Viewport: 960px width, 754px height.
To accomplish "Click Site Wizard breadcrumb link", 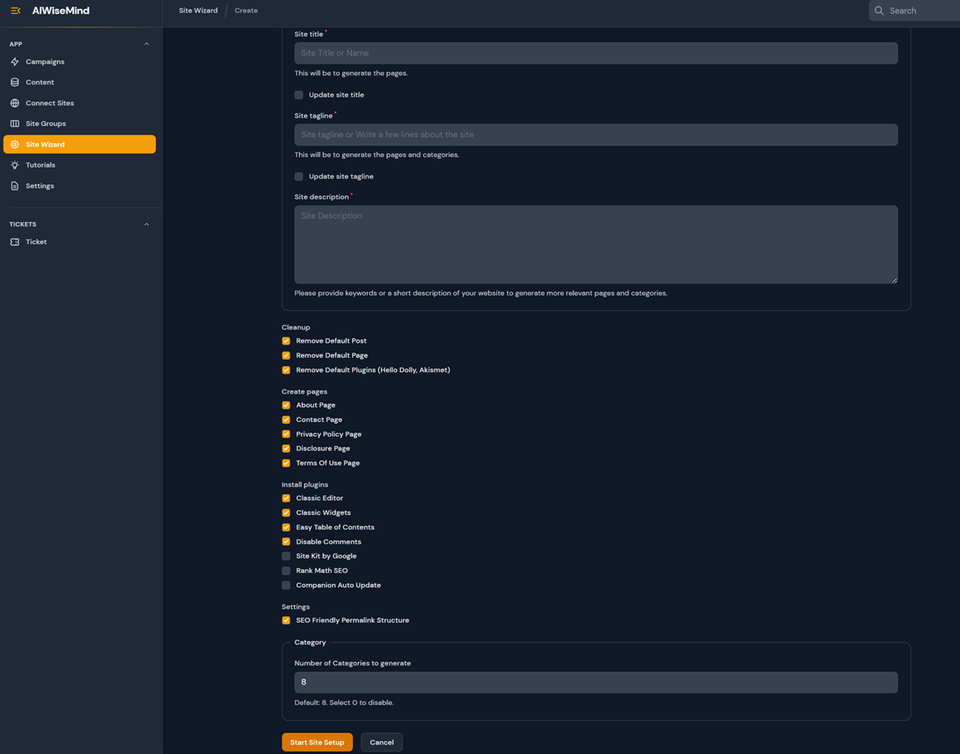I will point(198,10).
